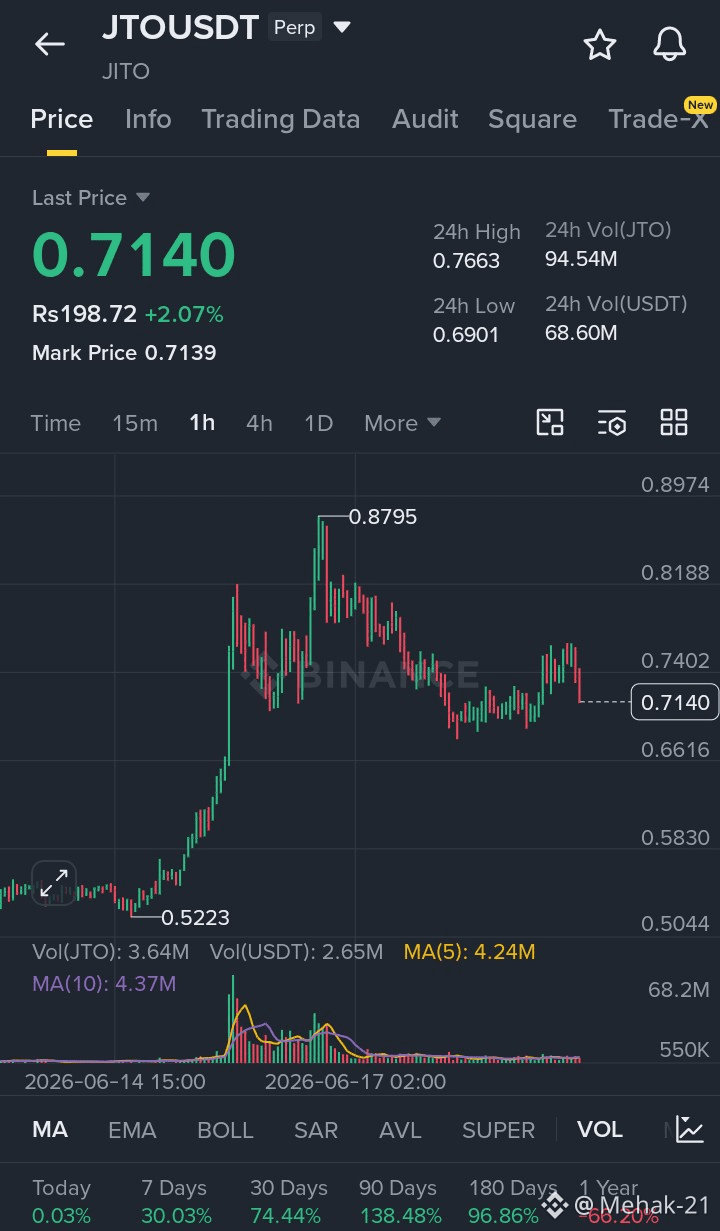Click the 24h Low value 0.6901
Viewport: 720px width, 1231px height.
pos(466,334)
